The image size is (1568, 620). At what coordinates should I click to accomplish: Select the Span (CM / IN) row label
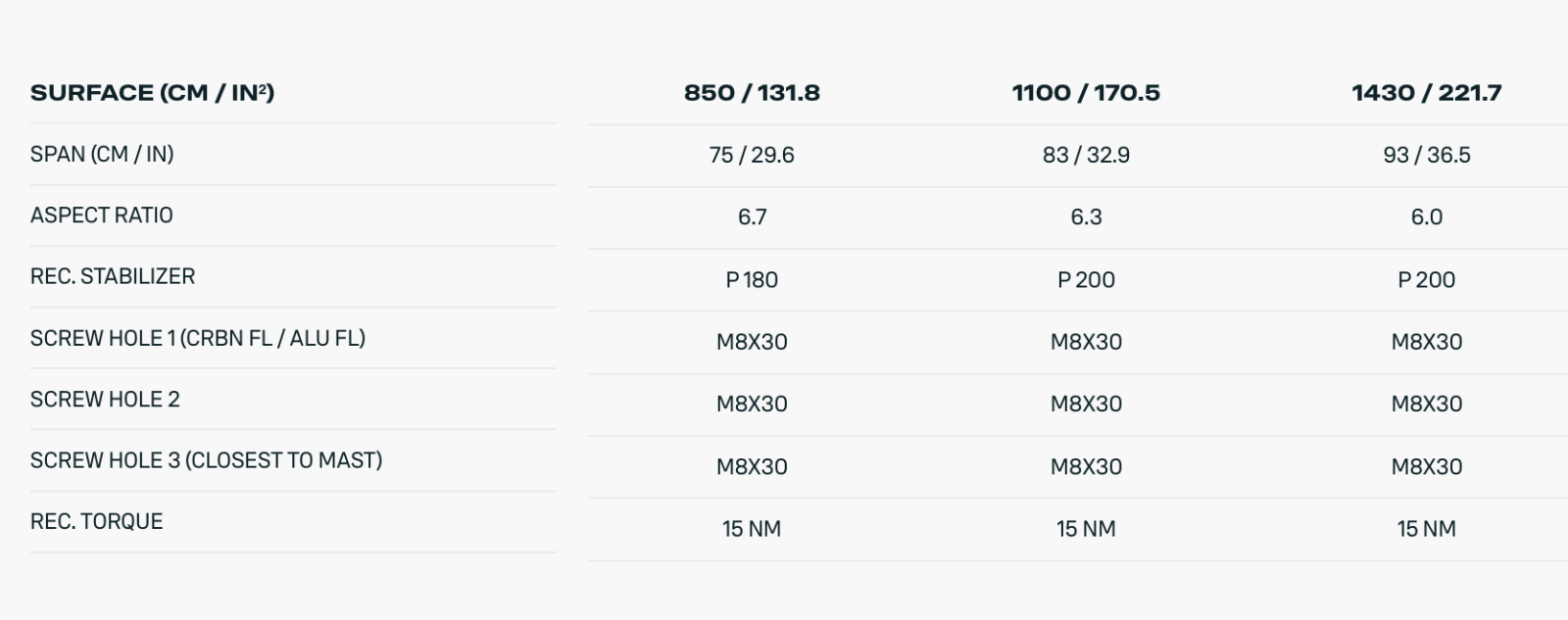[102, 154]
